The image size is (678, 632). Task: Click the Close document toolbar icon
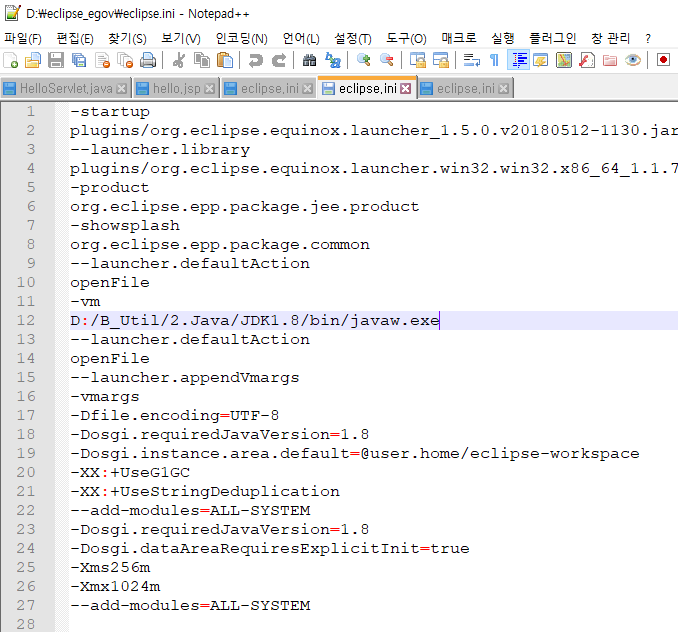click(x=102, y=60)
